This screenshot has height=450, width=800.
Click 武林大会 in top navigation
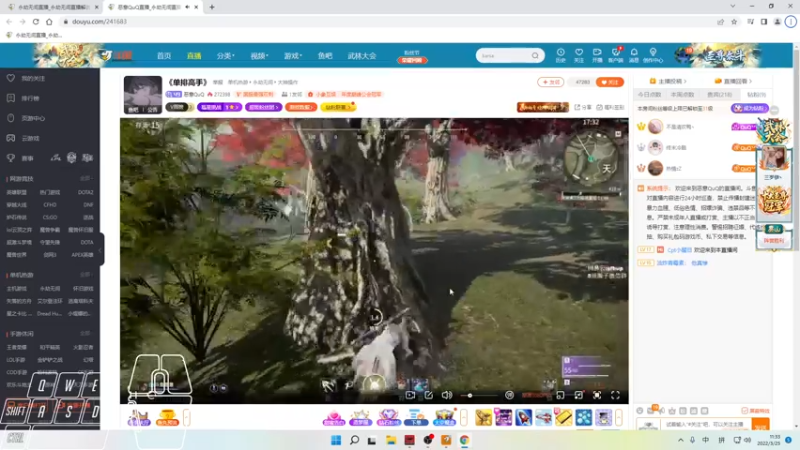pos(362,56)
